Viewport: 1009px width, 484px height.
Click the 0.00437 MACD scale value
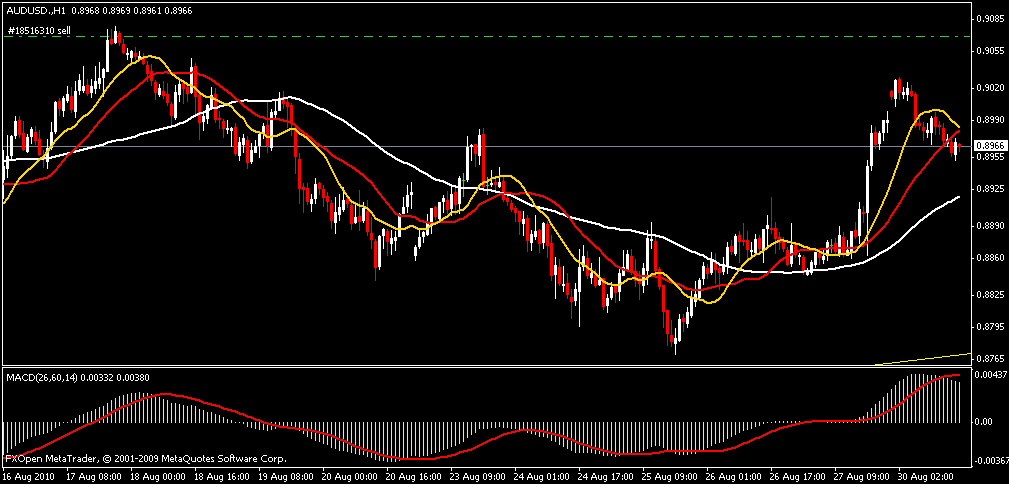pyautogui.click(x=992, y=374)
